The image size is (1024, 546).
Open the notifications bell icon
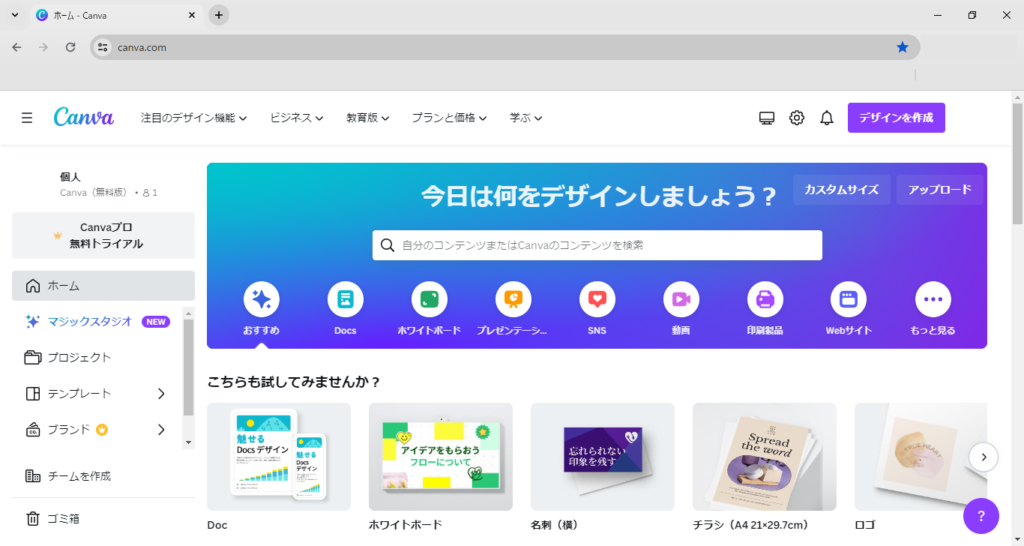pos(826,118)
